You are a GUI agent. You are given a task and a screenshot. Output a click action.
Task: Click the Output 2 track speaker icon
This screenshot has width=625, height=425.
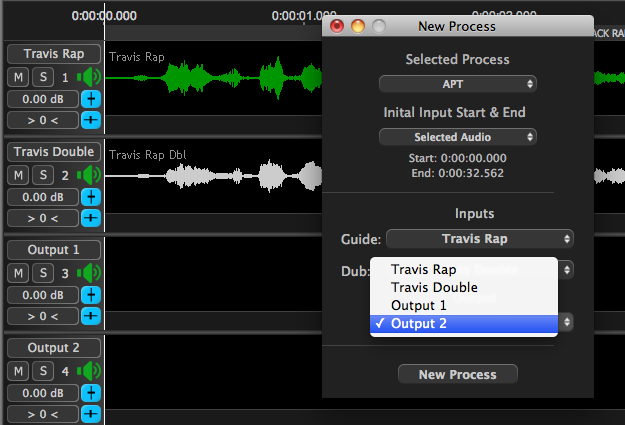coord(91,371)
